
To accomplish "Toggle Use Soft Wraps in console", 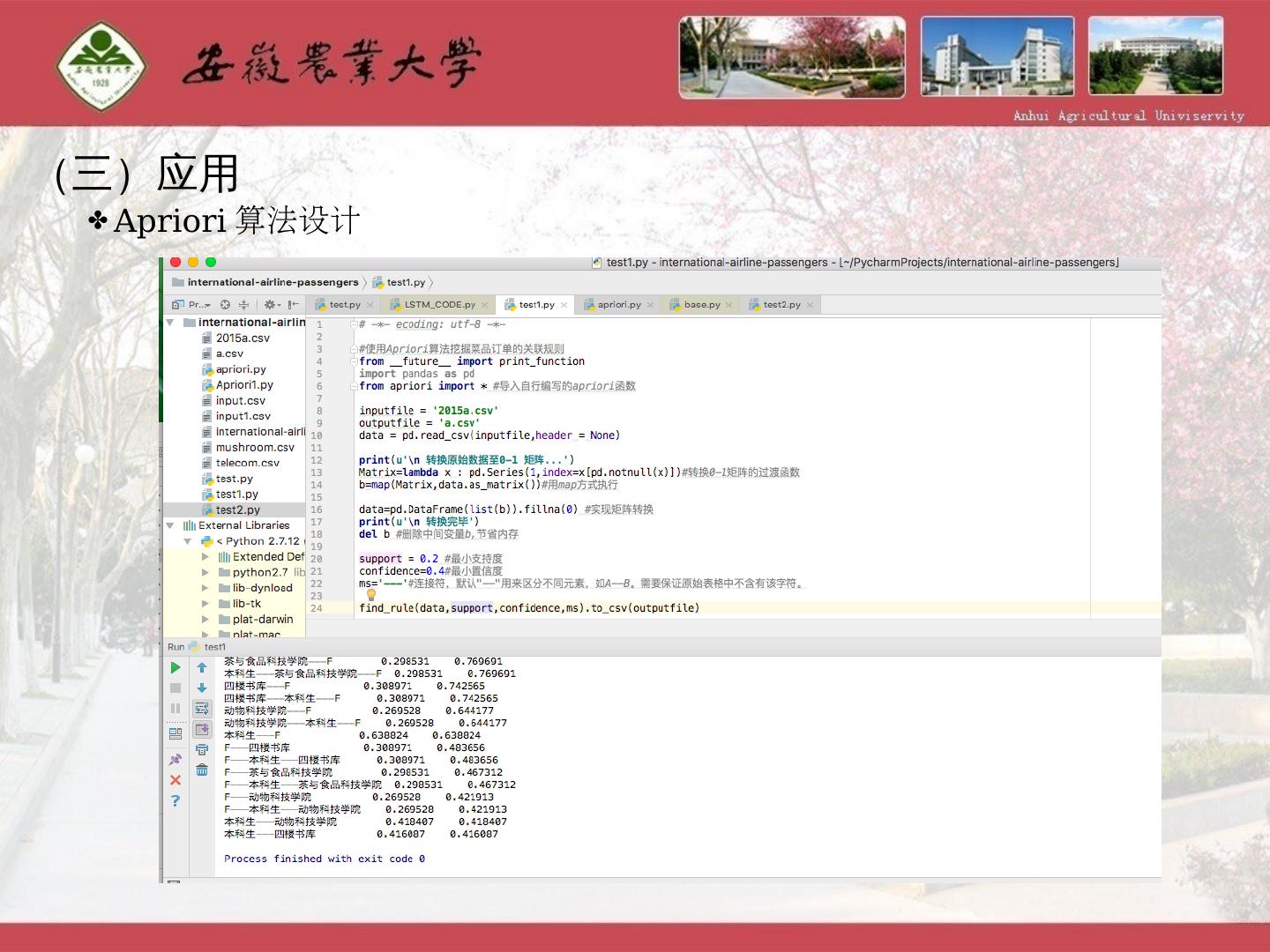I will [202, 709].
